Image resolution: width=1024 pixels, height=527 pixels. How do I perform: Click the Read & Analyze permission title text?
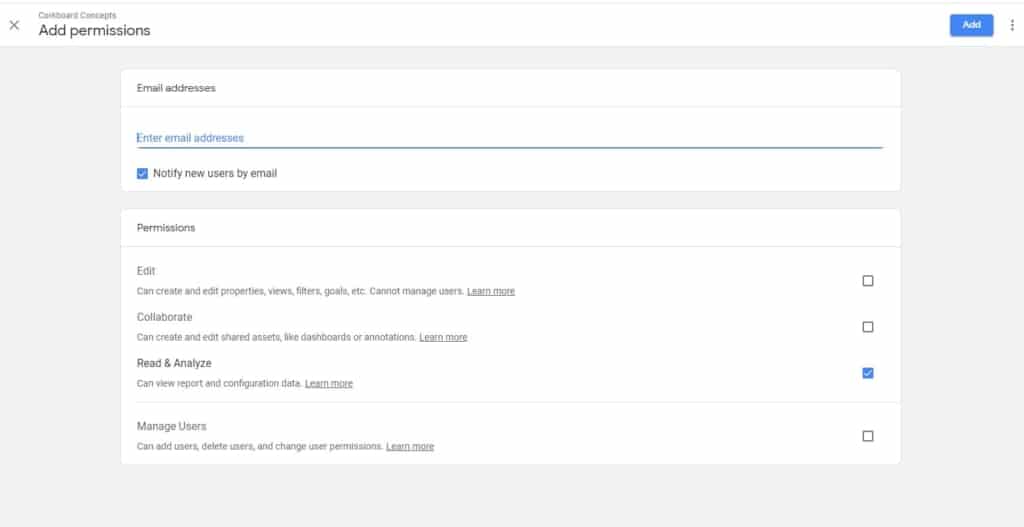tap(174, 363)
